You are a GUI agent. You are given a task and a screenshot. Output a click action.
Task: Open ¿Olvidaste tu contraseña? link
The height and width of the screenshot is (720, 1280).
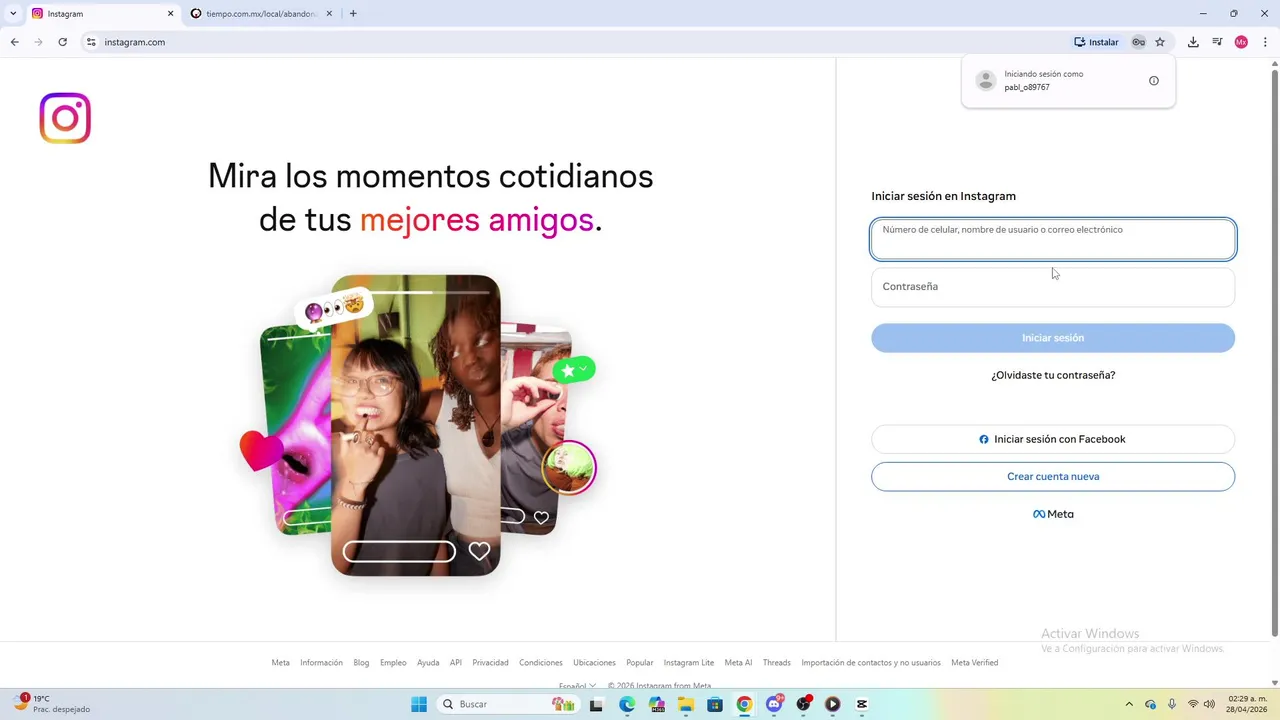pos(1053,375)
